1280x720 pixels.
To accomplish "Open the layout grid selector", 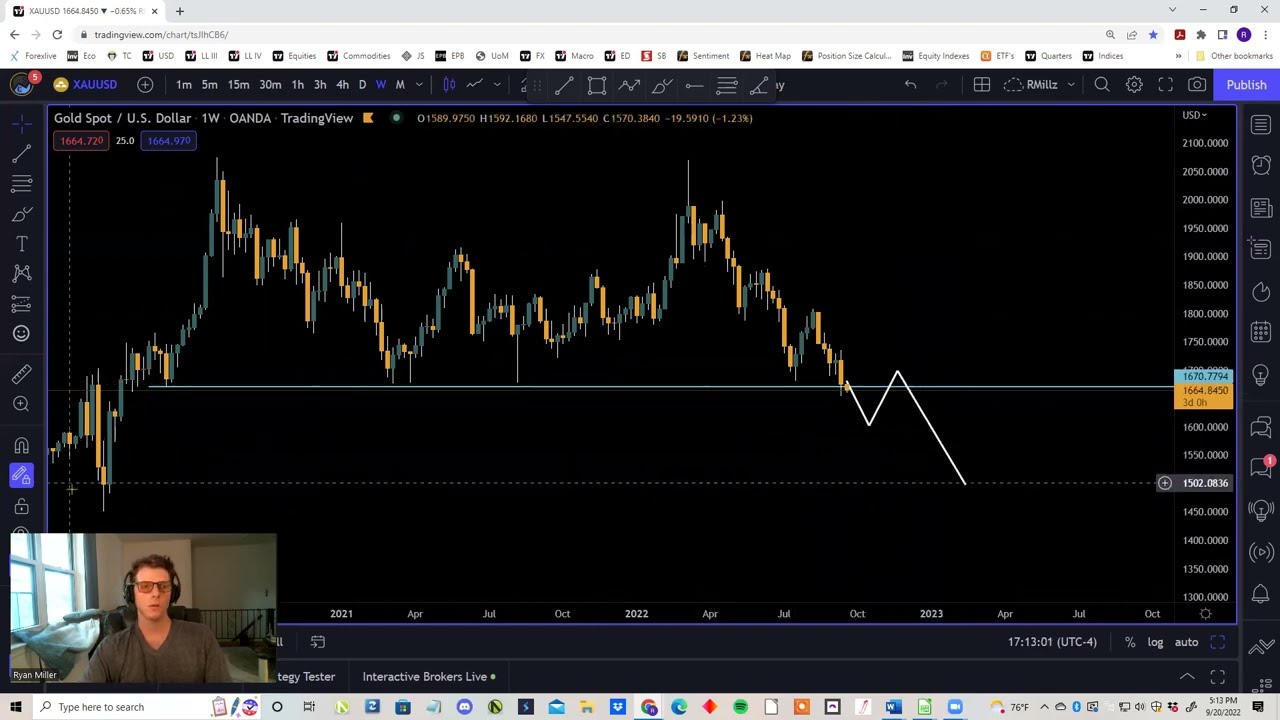I will click(x=981, y=85).
